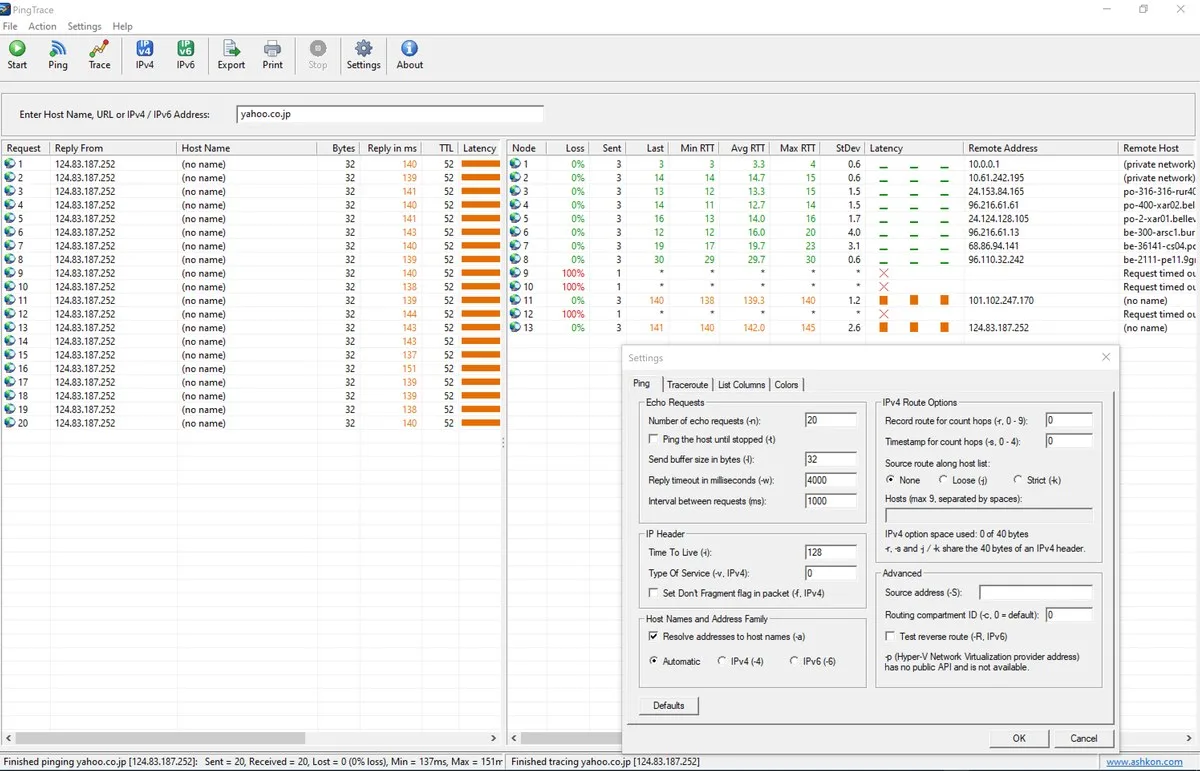This screenshot has width=1200, height=771.
Task: Select the Ping tab in Settings
Action: tap(641, 383)
